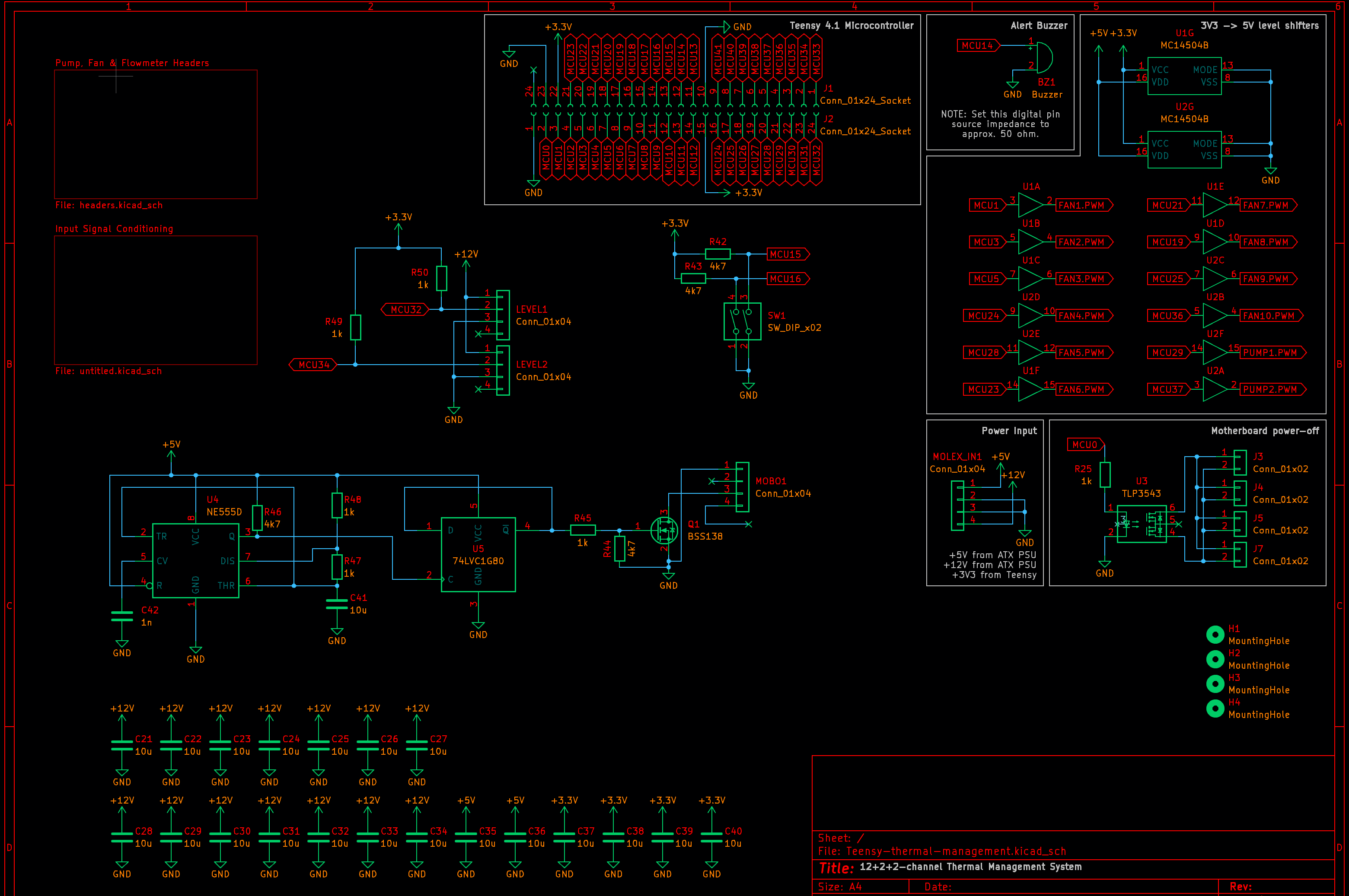The image size is (1349, 896).
Task: Select the MCU32 global label
Action: pos(405,309)
